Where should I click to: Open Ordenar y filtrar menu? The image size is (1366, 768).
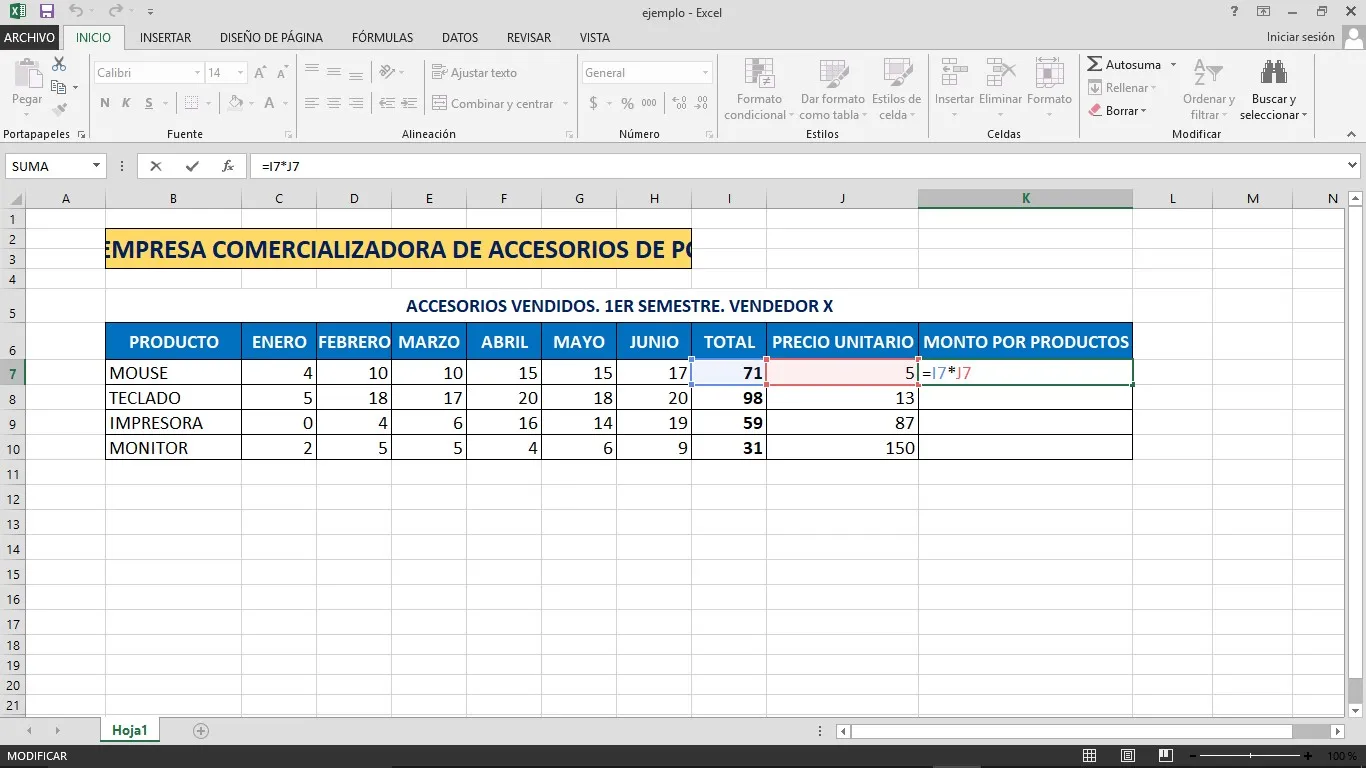pyautogui.click(x=1208, y=89)
